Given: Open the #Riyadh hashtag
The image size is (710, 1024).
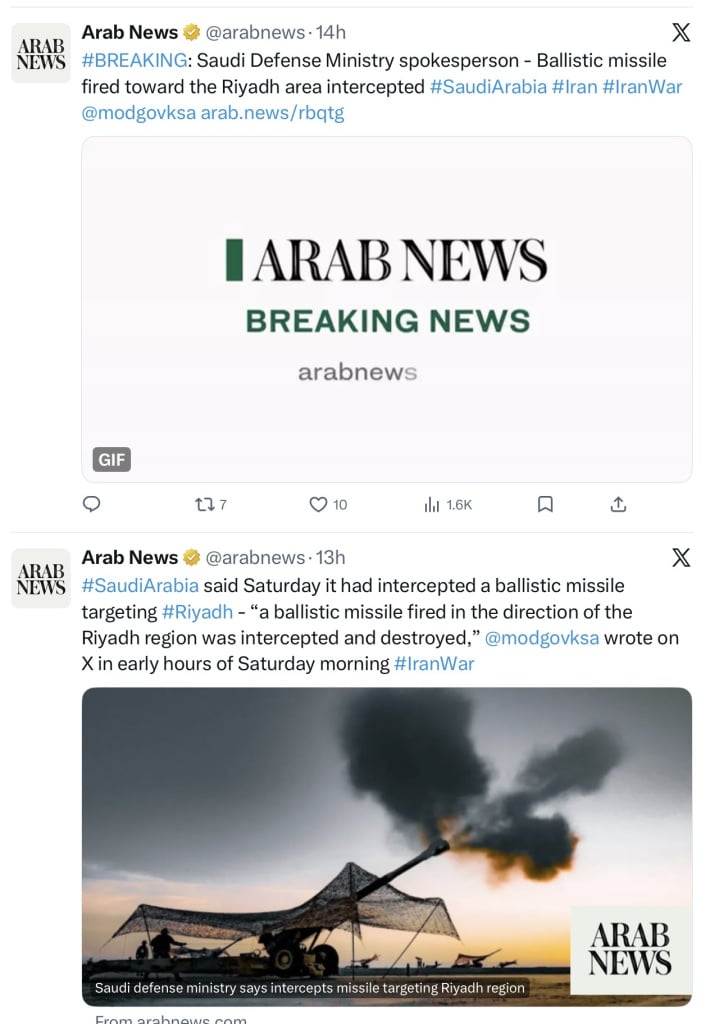Looking at the screenshot, I should click(197, 612).
